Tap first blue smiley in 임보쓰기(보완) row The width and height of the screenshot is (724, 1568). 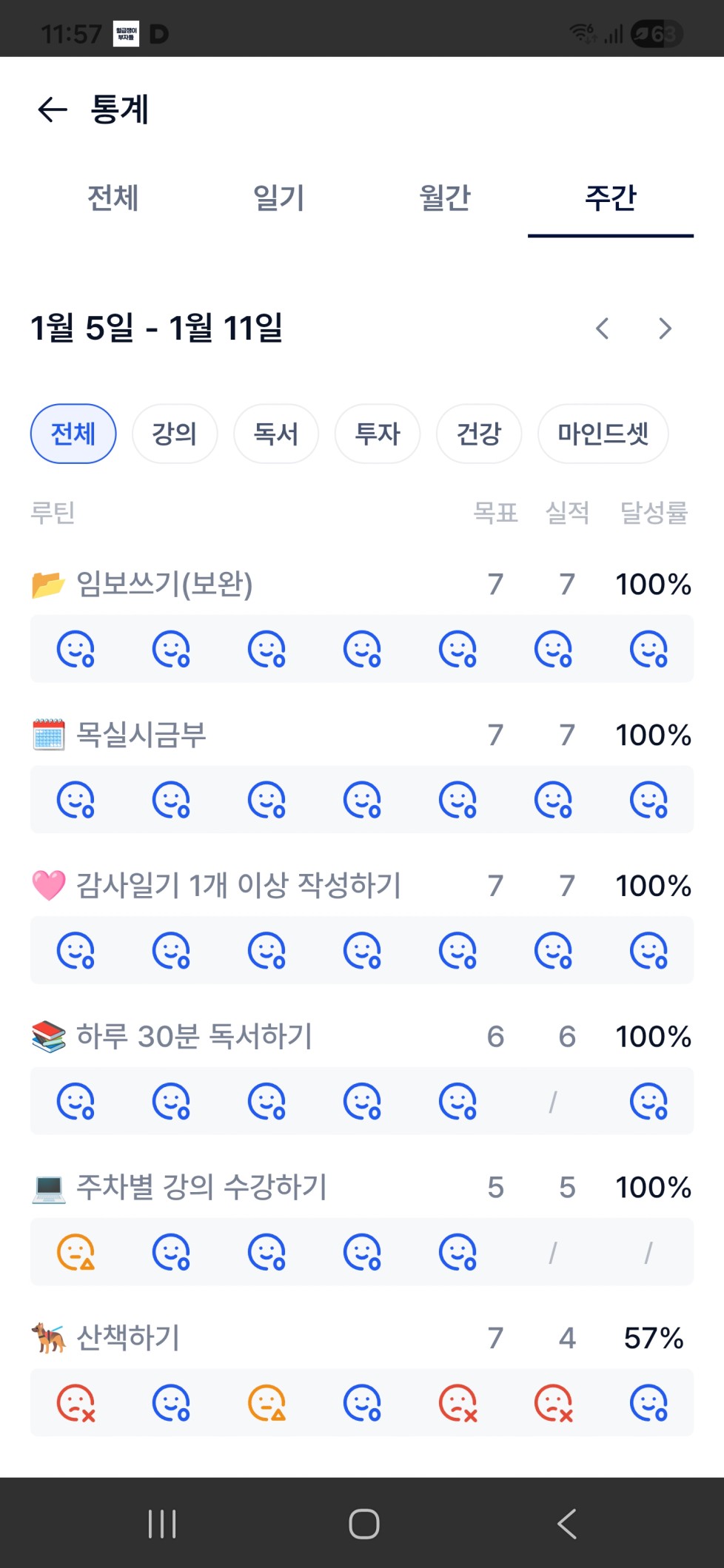point(76,649)
